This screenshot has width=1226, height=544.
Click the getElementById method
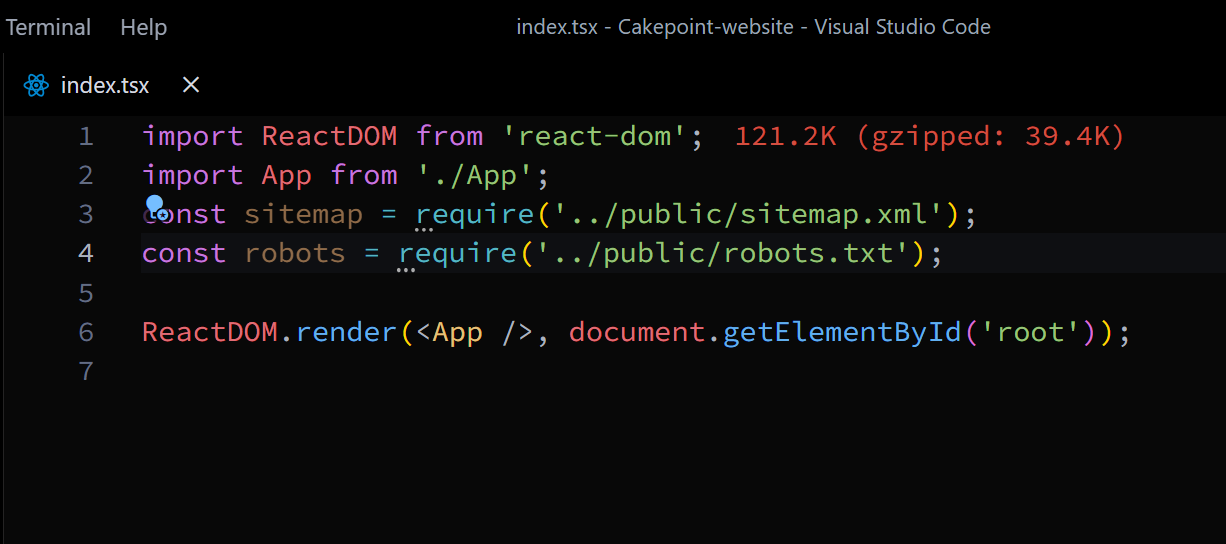842,332
